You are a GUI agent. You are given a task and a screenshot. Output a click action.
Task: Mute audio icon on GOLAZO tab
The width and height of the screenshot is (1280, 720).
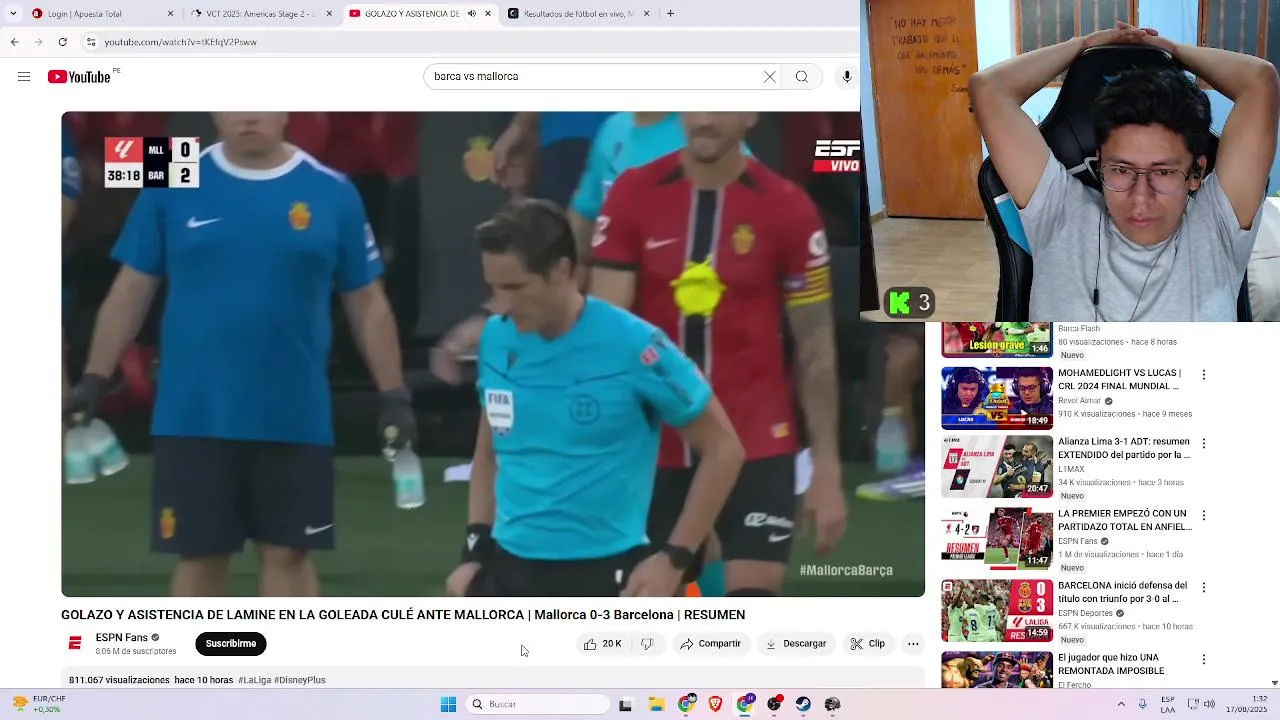click(x=470, y=14)
